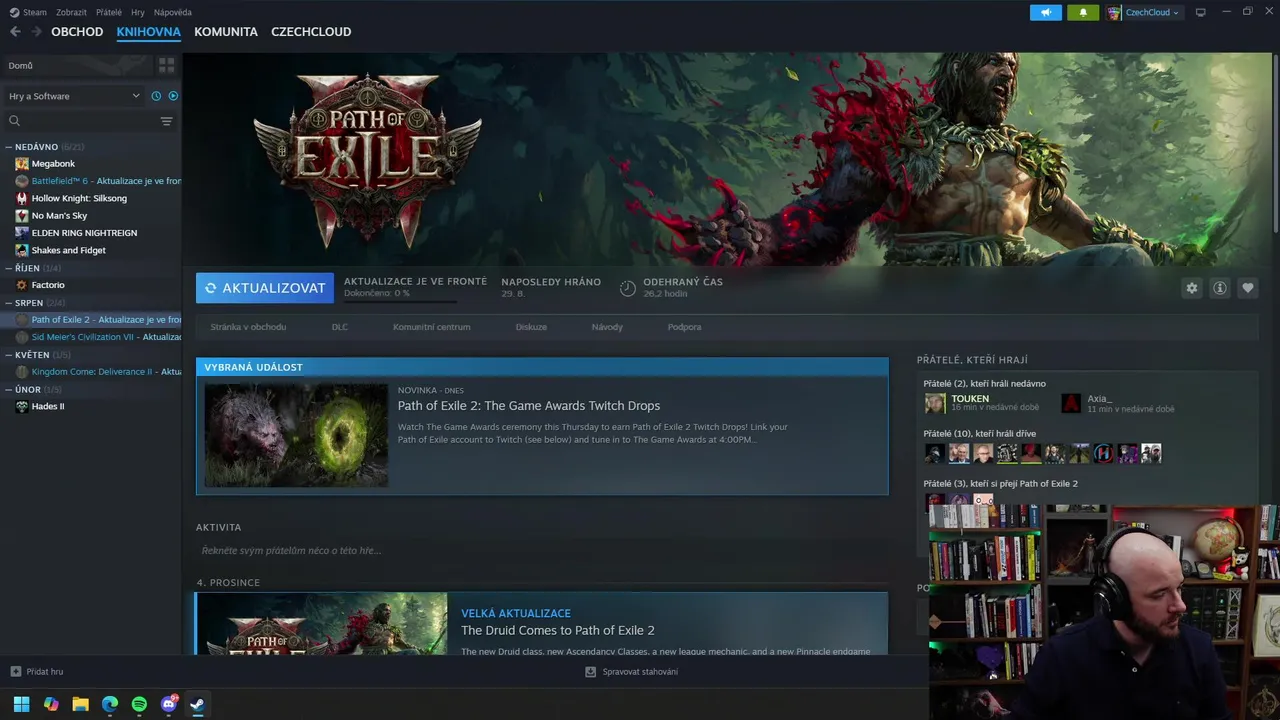Screen dimensions: 1280x720
Task: Click the Domů home button
Action: point(76,65)
